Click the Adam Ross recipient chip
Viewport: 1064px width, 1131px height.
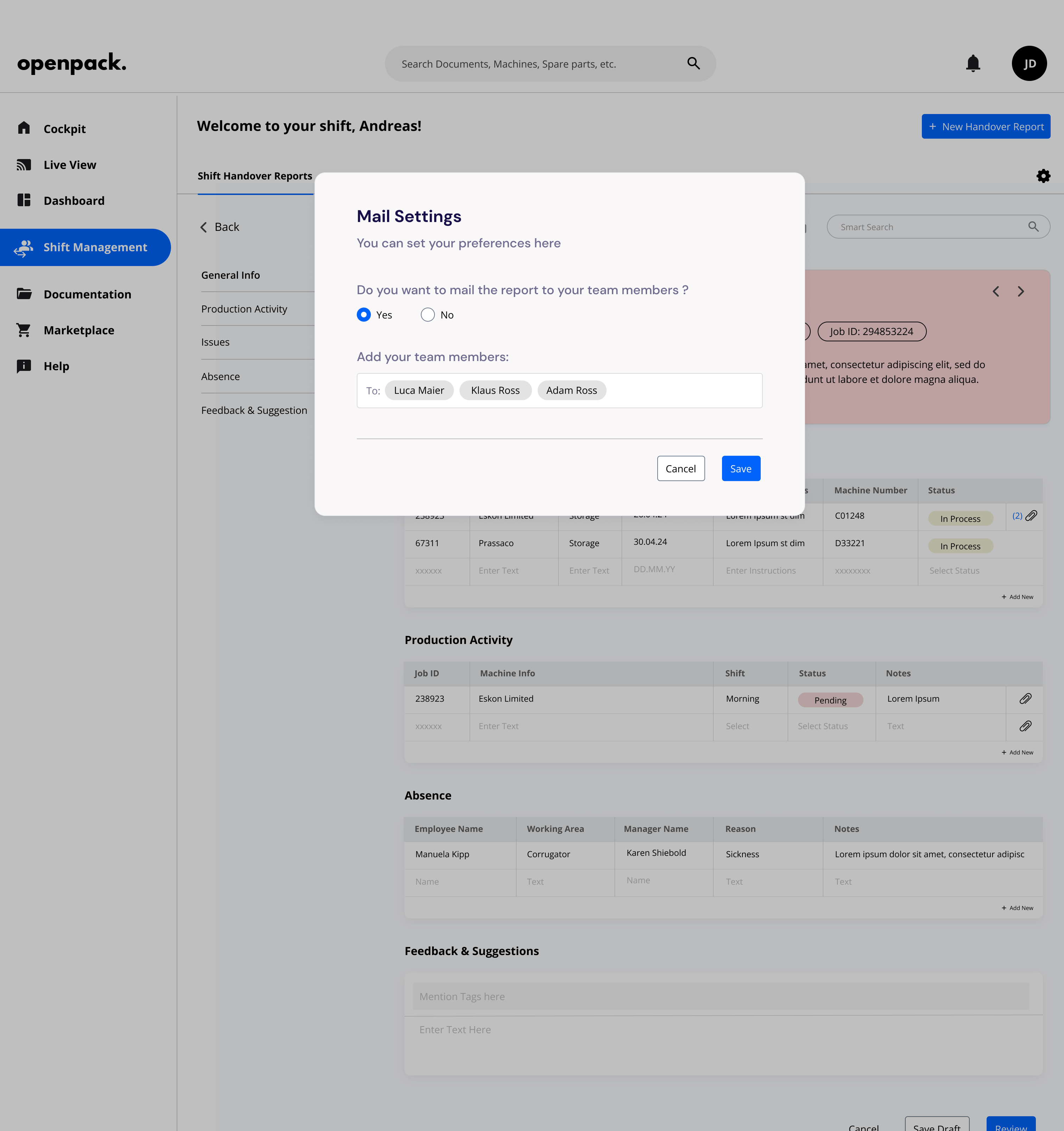pos(571,390)
